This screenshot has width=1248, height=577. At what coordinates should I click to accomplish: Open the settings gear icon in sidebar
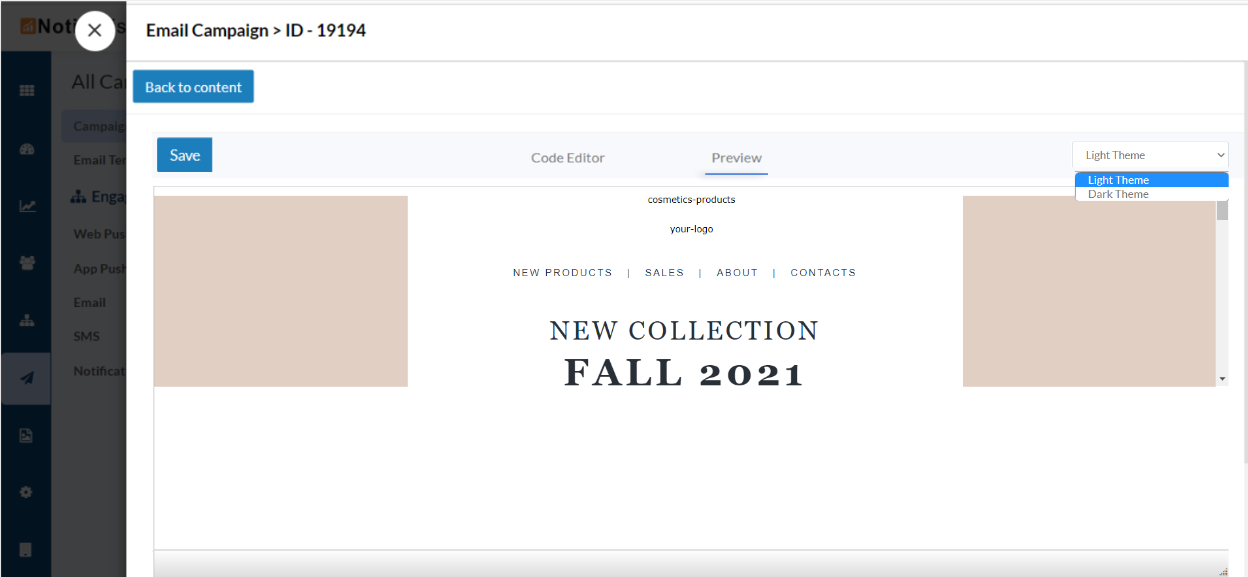[x=27, y=492]
